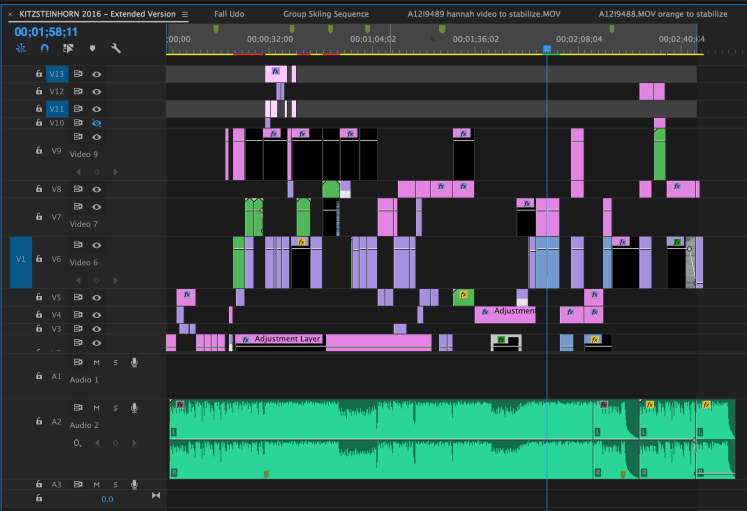Image resolution: width=747 pixels, height=511 pixels.
Task: Click voice-over record microphone on Audio 1
Action: pos(134,362)
